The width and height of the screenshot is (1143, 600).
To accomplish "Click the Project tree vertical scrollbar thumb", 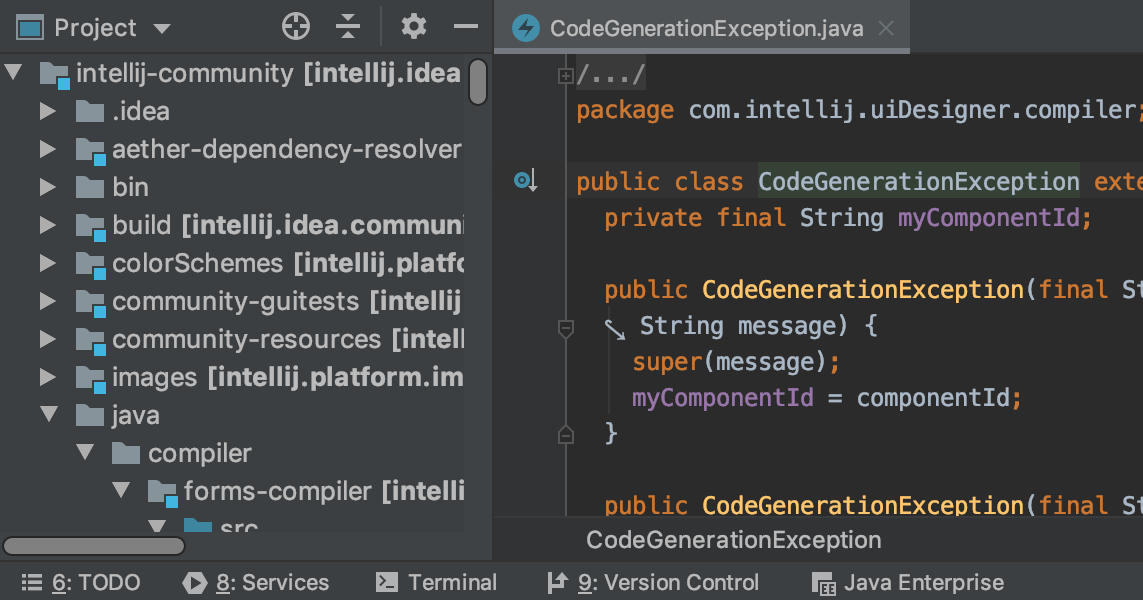I will point(477,82).
